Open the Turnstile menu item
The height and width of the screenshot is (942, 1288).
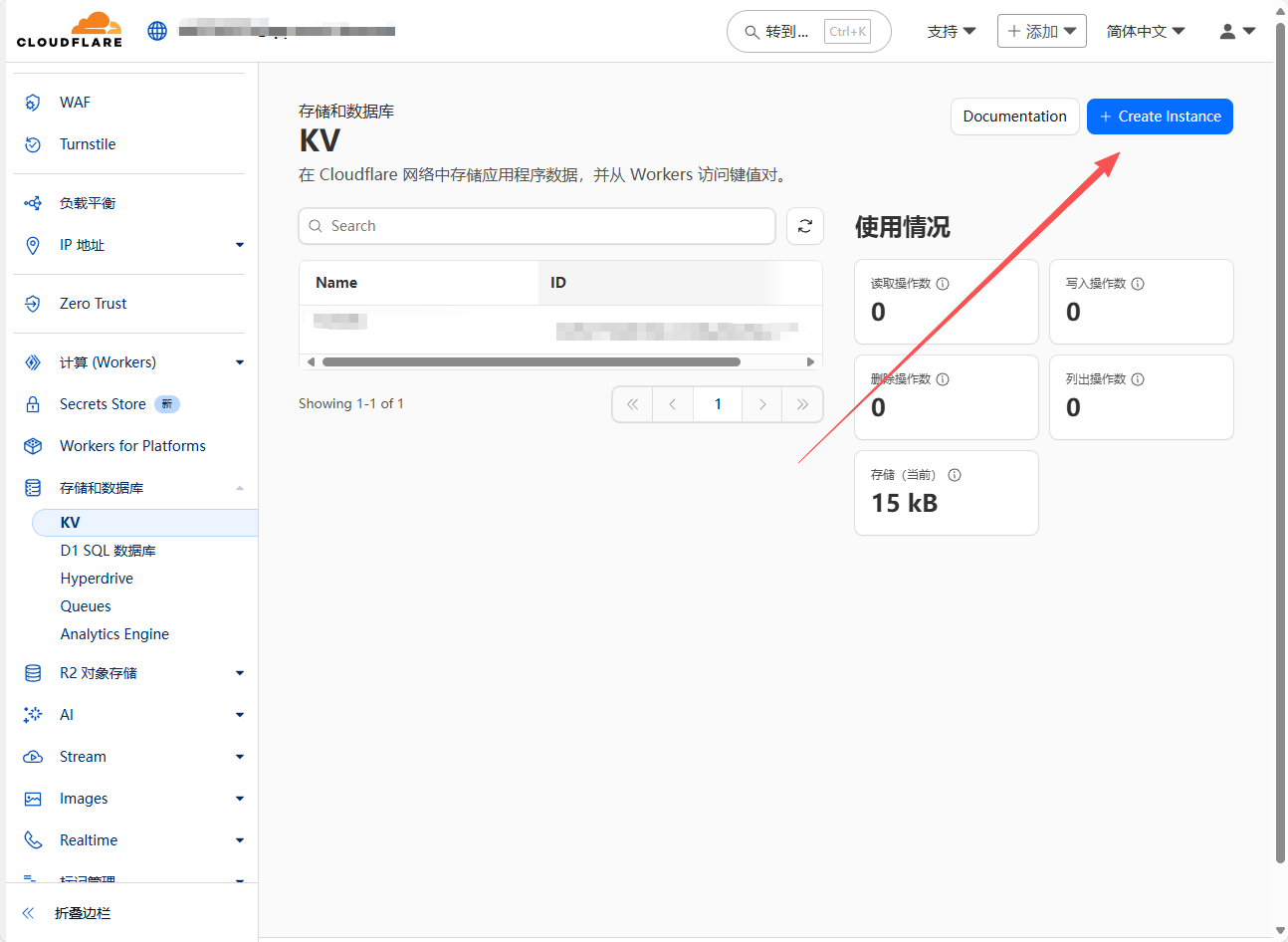pyautogui.click(x=88, y=144)
